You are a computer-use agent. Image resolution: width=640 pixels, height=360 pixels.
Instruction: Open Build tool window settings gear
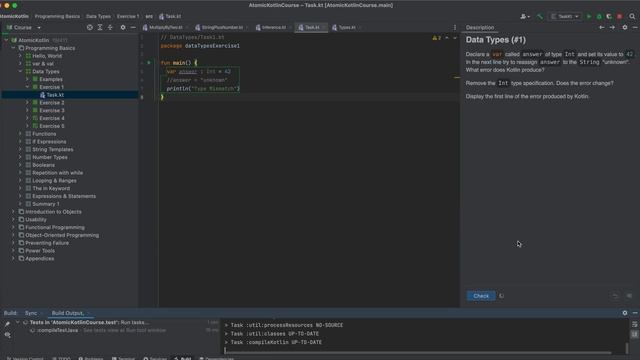[625, 313]
